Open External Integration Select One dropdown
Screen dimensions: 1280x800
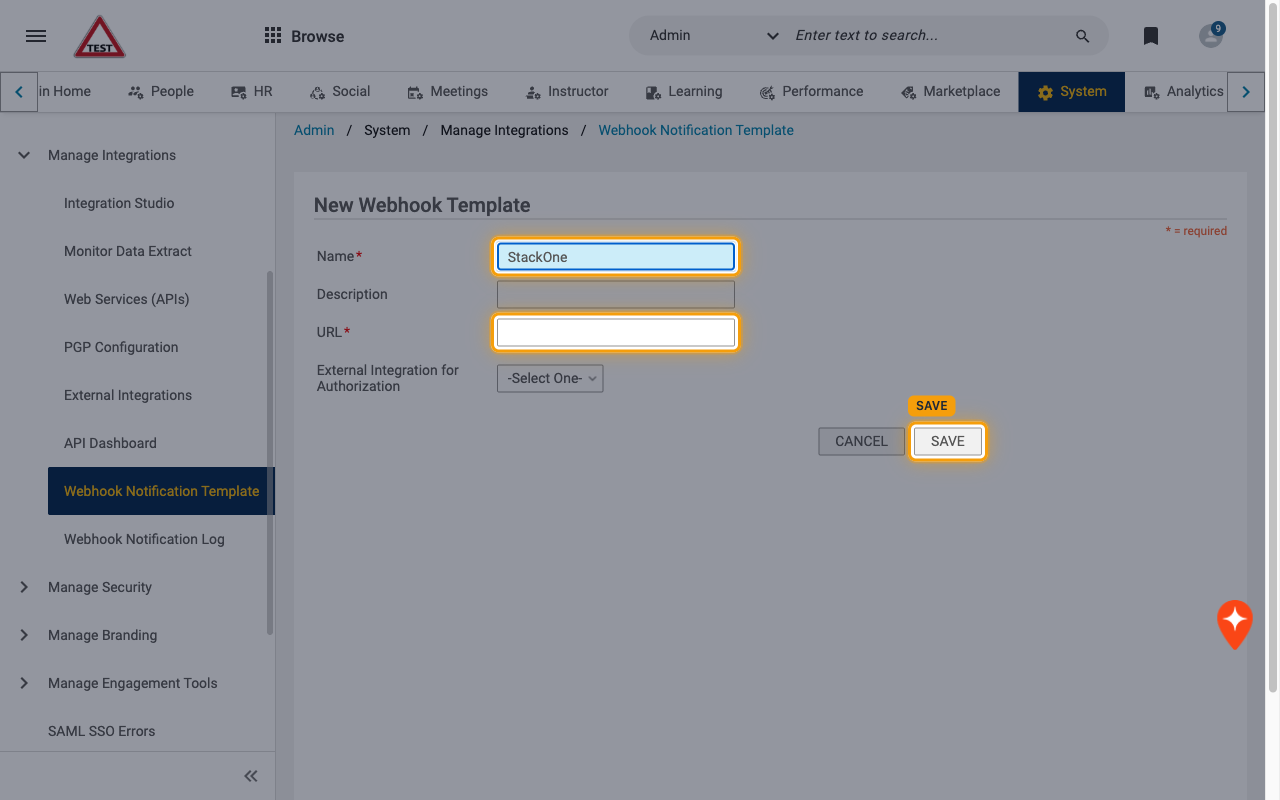550,378
